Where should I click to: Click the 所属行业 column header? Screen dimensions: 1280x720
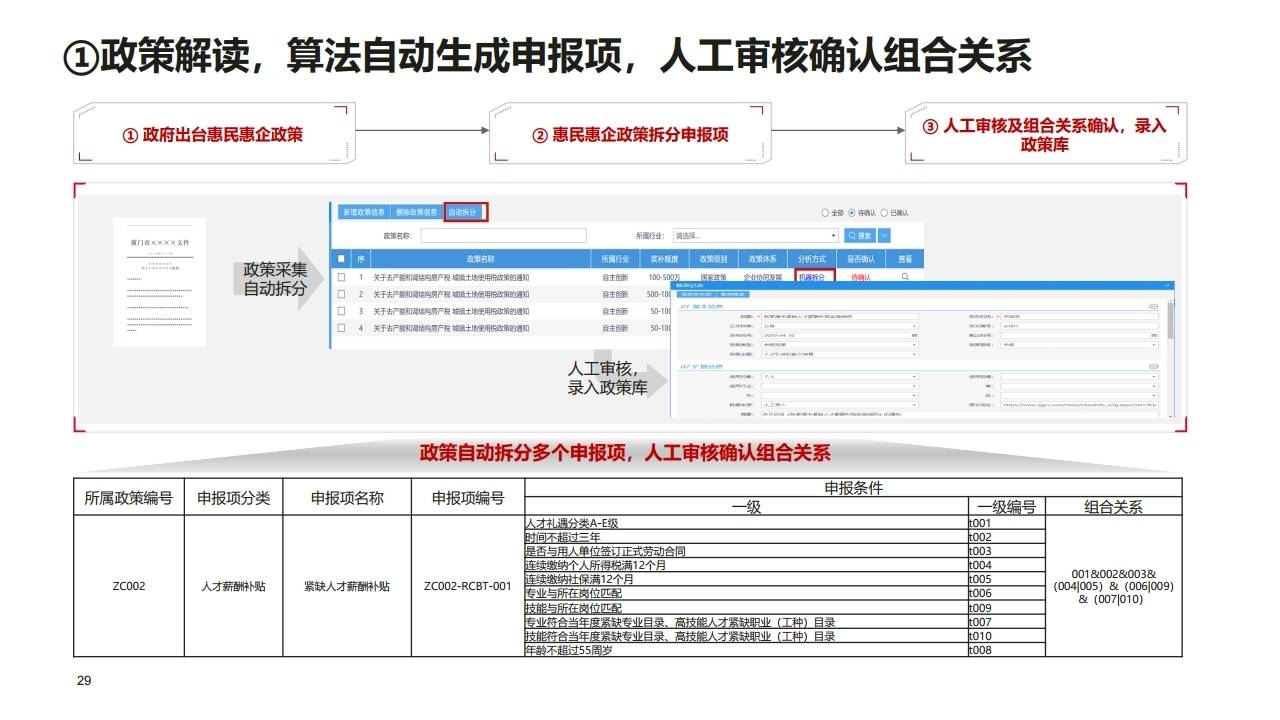(616, 259)
